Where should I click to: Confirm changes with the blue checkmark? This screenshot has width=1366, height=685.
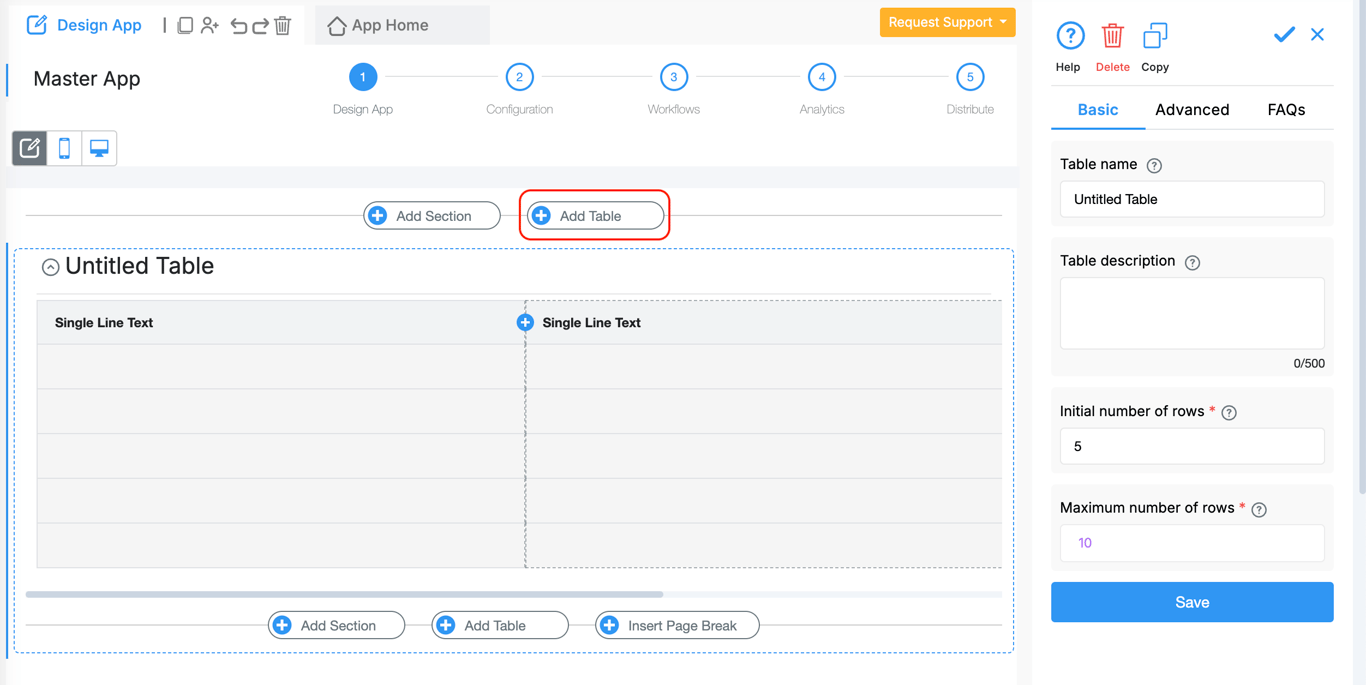point(1284,35)
